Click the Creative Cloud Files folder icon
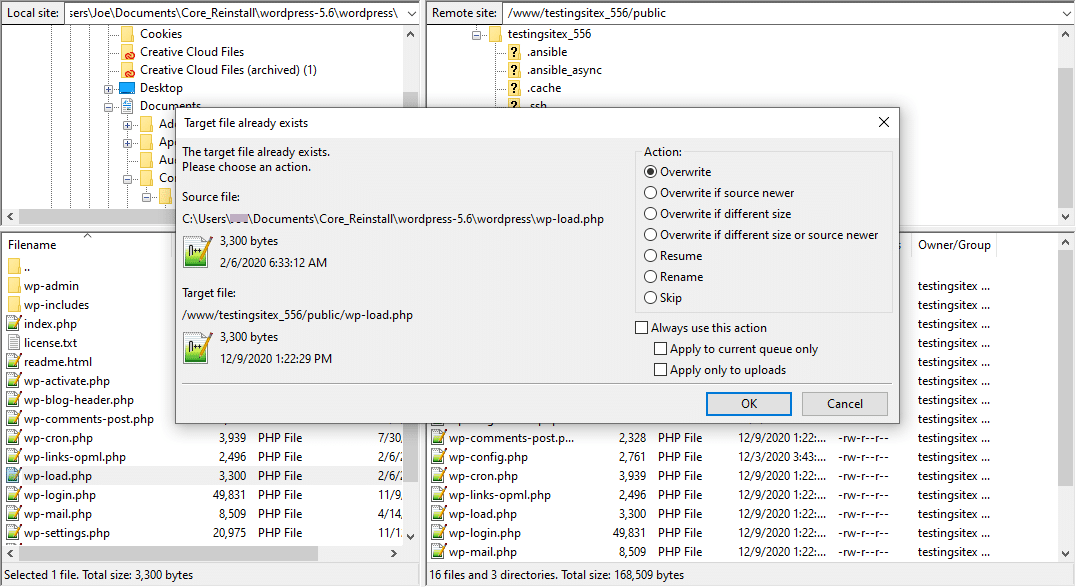Screen dimensions: 1076x587 pos(128,52)
